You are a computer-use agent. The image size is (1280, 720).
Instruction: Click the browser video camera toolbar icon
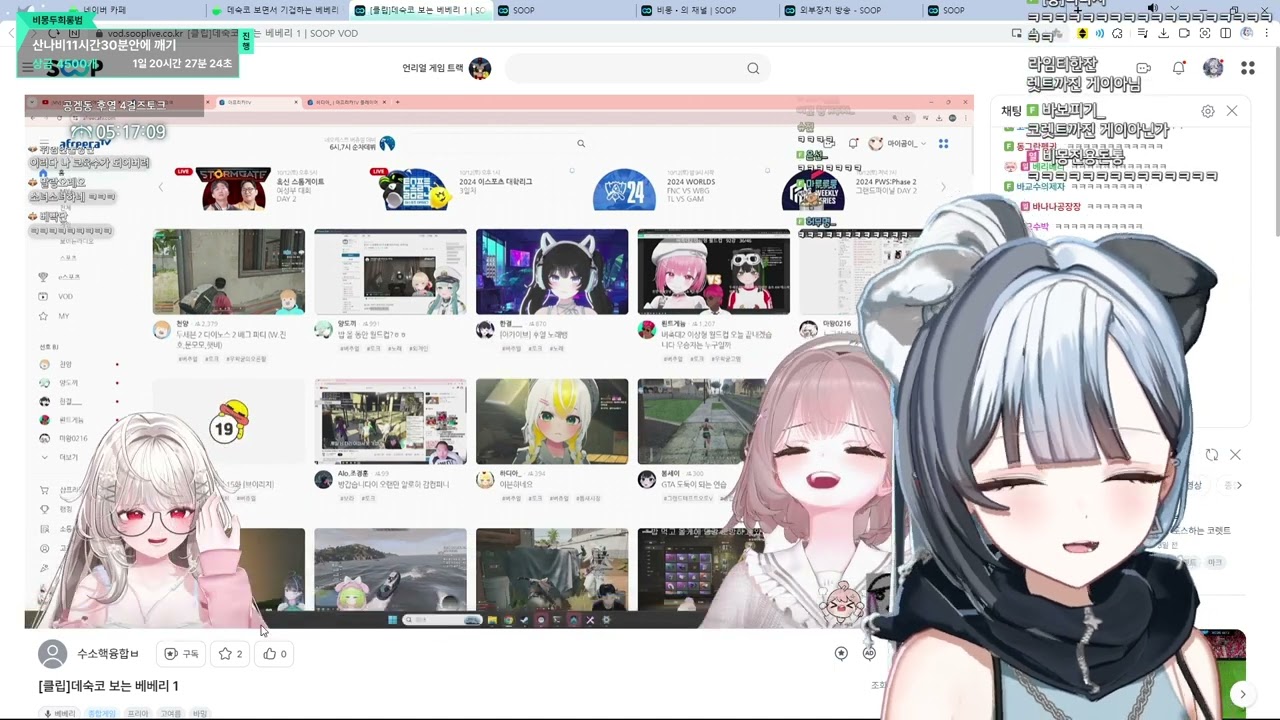(x=1184, y=33)
